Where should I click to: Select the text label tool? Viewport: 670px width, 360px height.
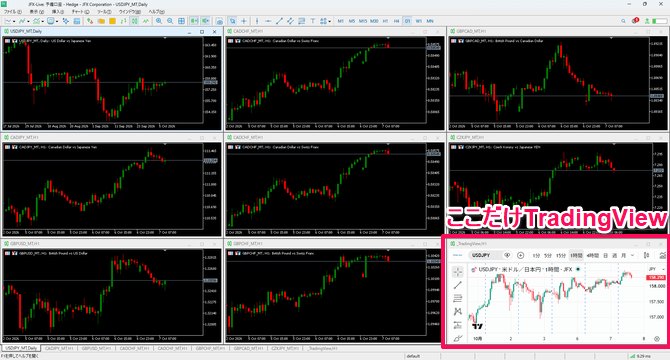[313, 21]
